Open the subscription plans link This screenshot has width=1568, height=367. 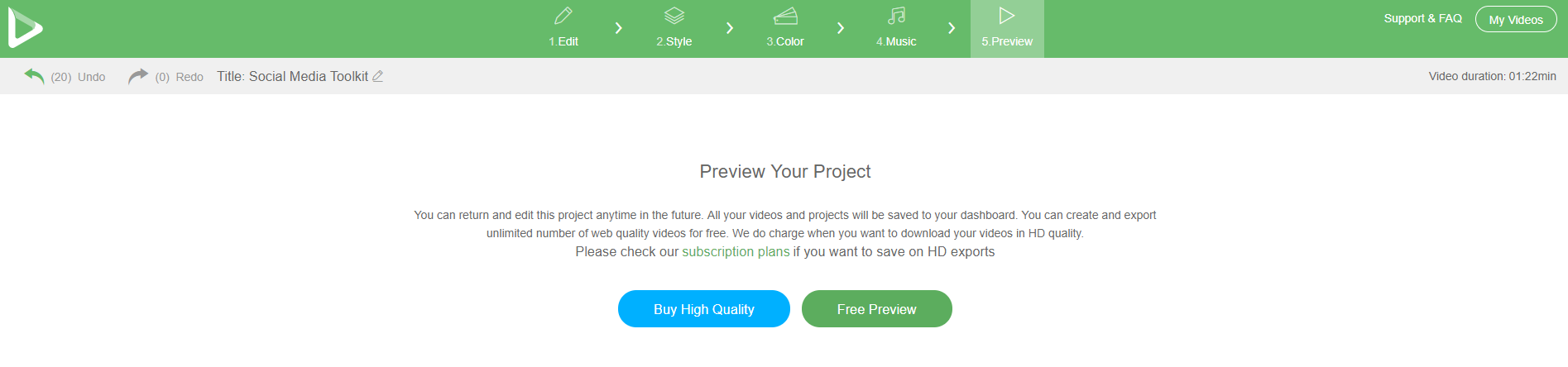coord(736,252)
